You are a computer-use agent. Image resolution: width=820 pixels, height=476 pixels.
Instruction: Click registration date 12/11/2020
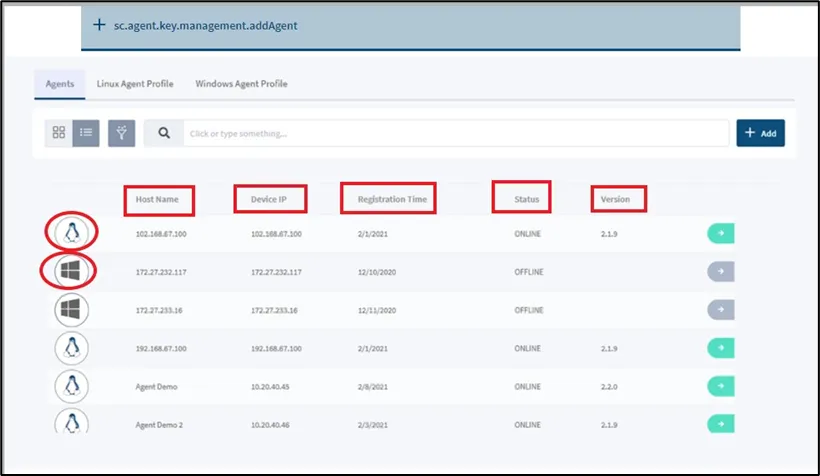pos(377,310)
